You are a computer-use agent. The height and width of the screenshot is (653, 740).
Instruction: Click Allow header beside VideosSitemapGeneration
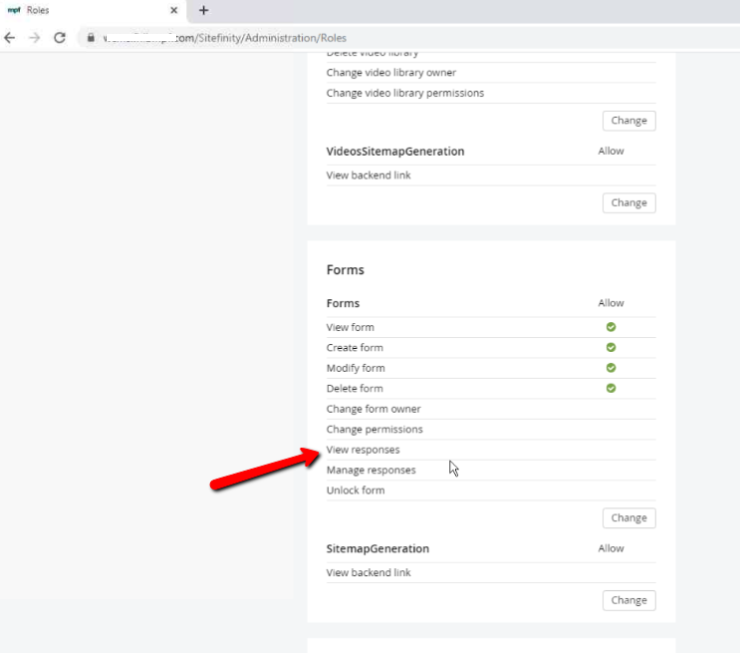611,151
